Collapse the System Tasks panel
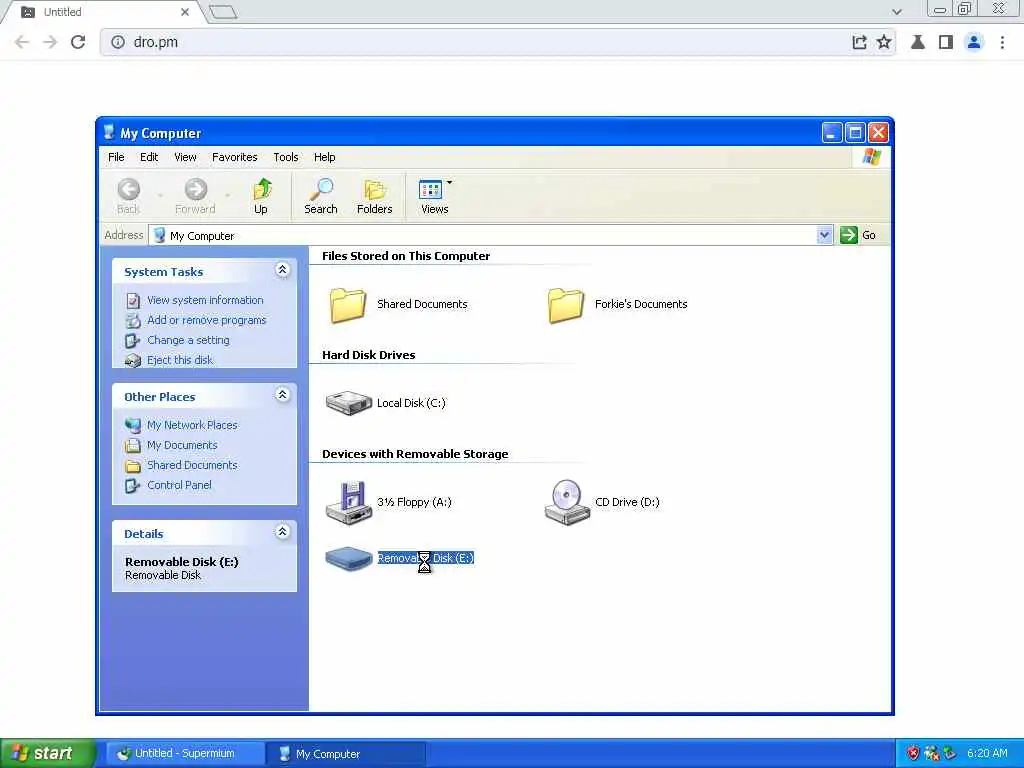1024x768 pixels. [x=282, y=270]
